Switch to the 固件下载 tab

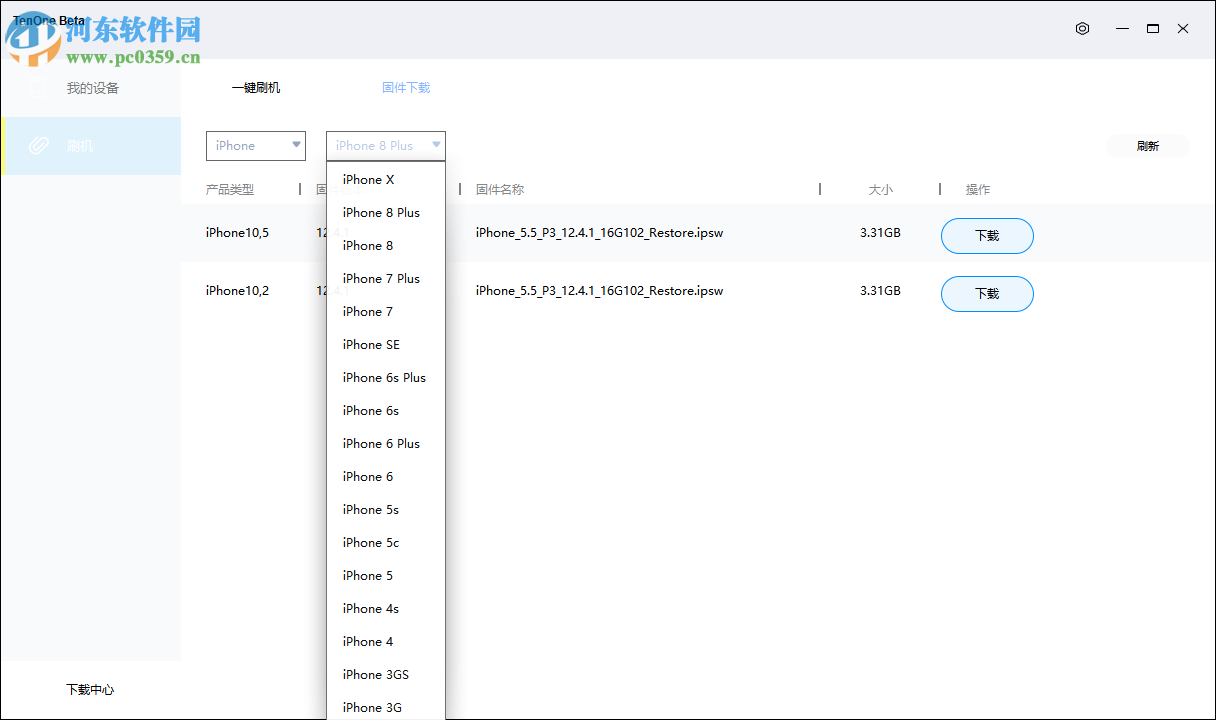(x=406, y=88)
